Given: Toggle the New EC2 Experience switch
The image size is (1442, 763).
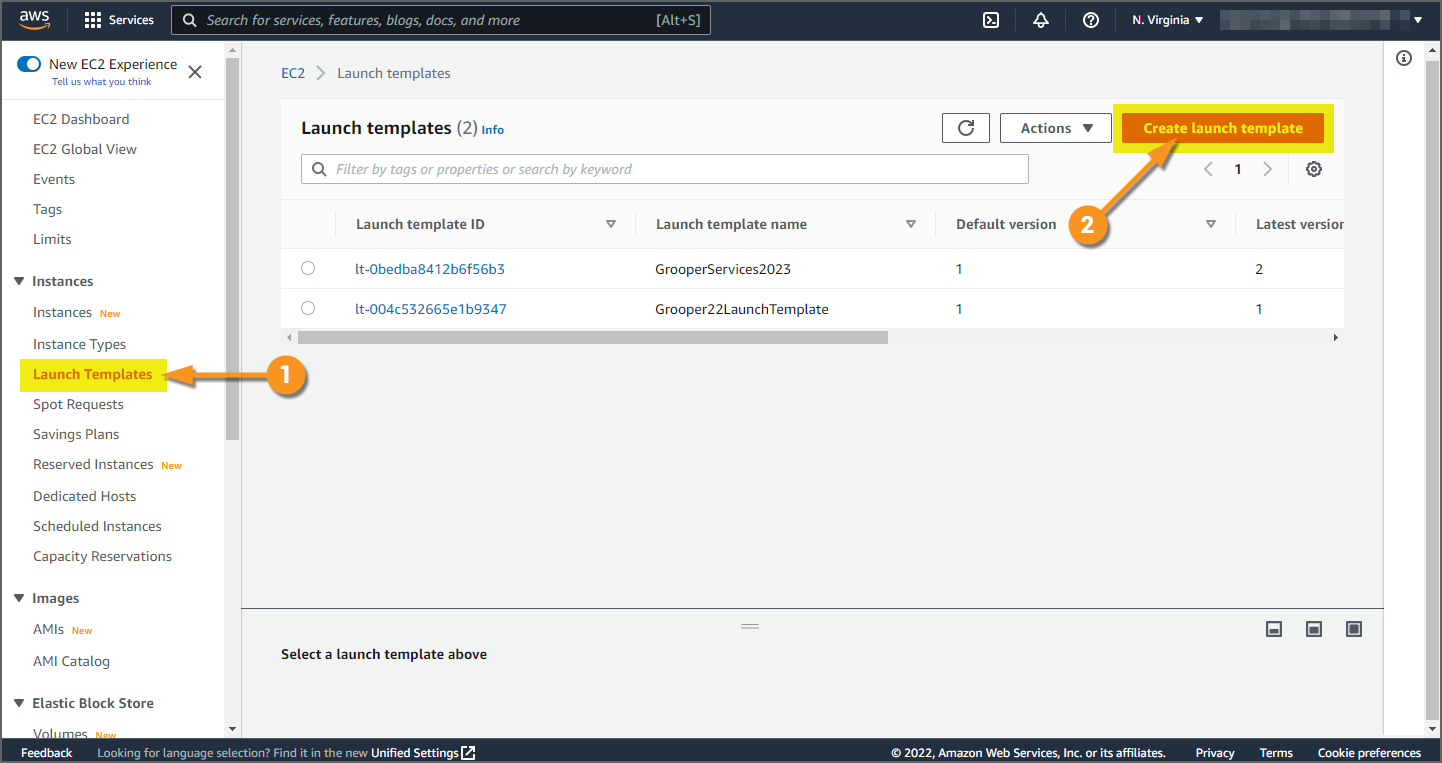Looking at the screenshot, I should (29, 64).
